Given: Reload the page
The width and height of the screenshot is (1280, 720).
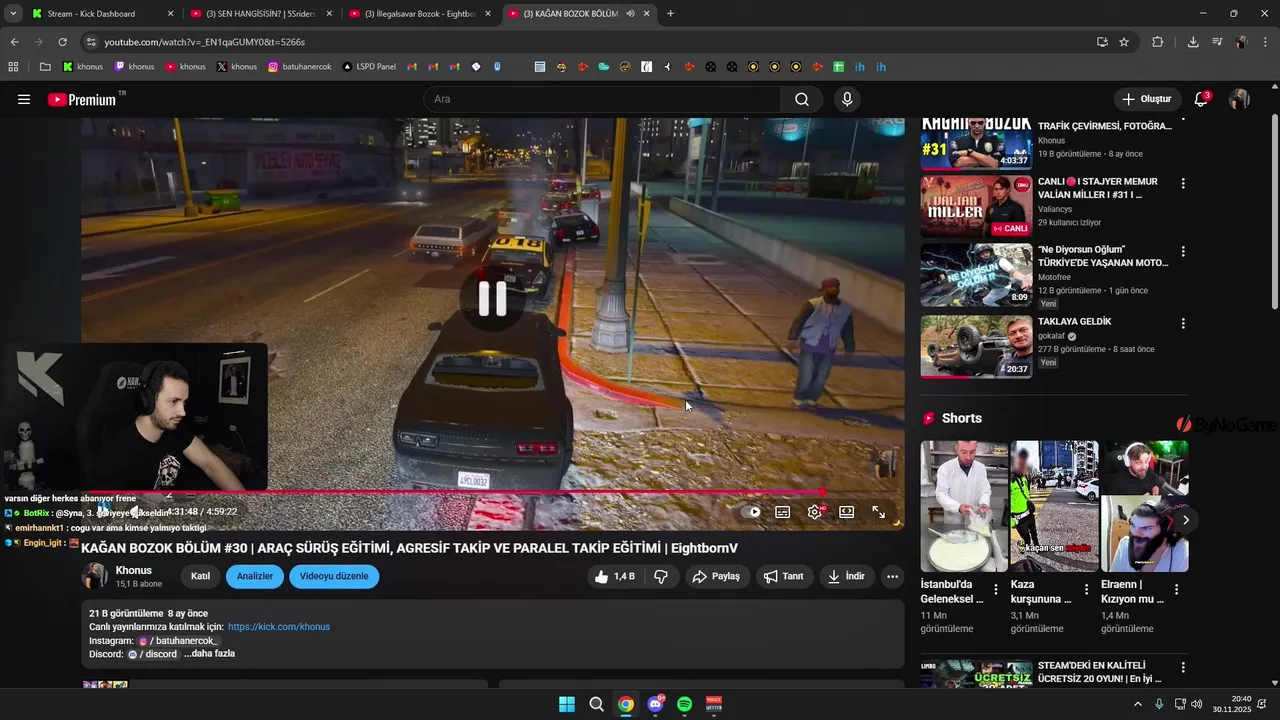Looking at the screenshot, I should coord(62,42).
